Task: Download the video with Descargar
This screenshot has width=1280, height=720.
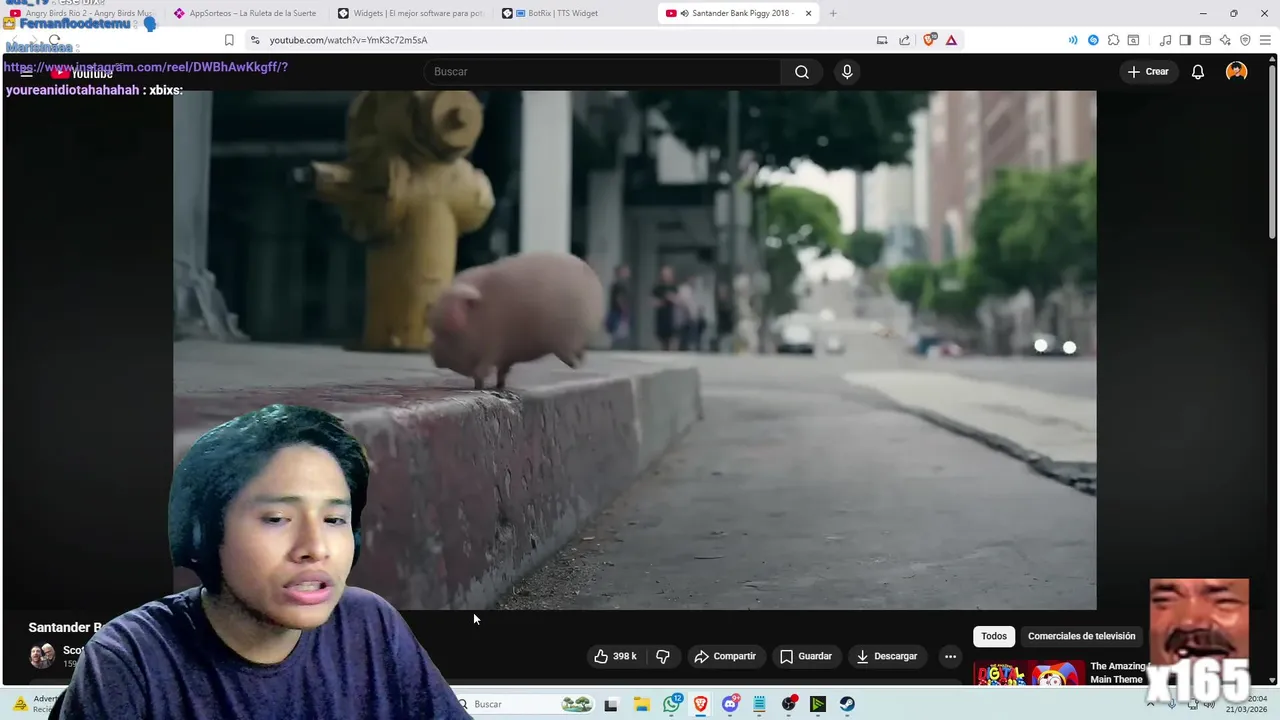Action: (x=887, y=656)
